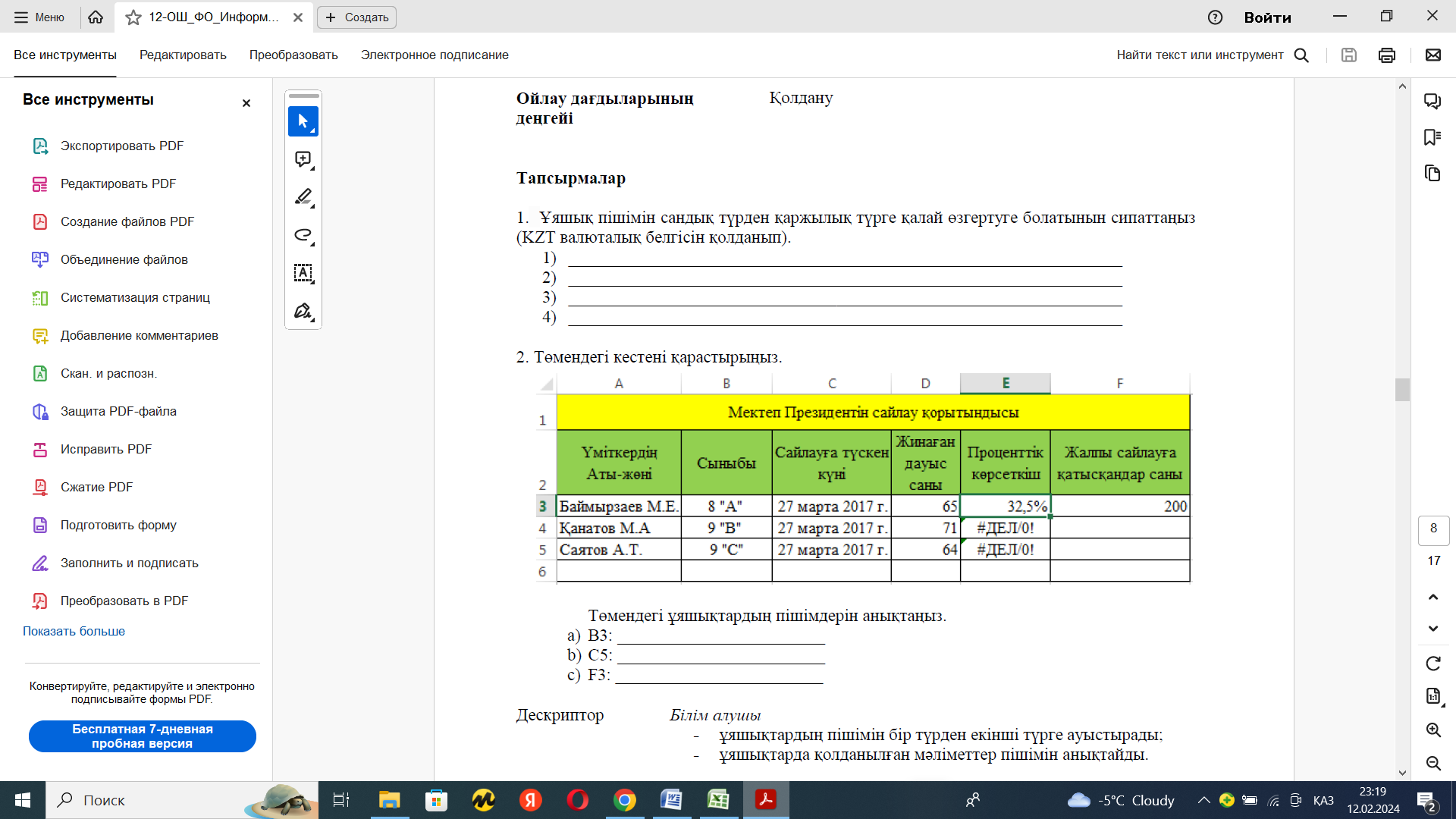Zoom in using magnifier plus icon
Viewport: 1456px width, 819px height.
(x=1433, y=730)
